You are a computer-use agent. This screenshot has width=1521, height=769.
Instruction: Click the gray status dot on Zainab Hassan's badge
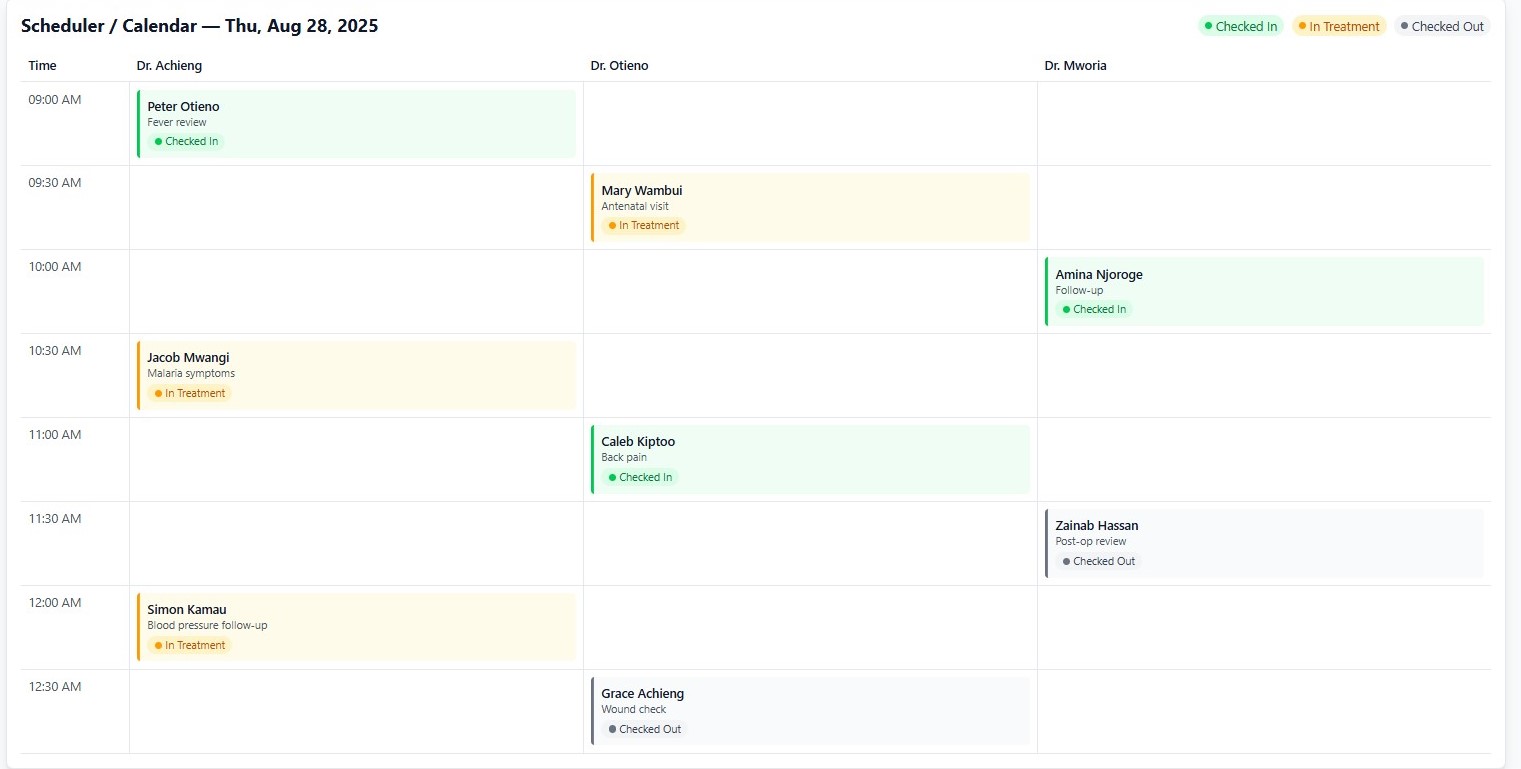1066,561
